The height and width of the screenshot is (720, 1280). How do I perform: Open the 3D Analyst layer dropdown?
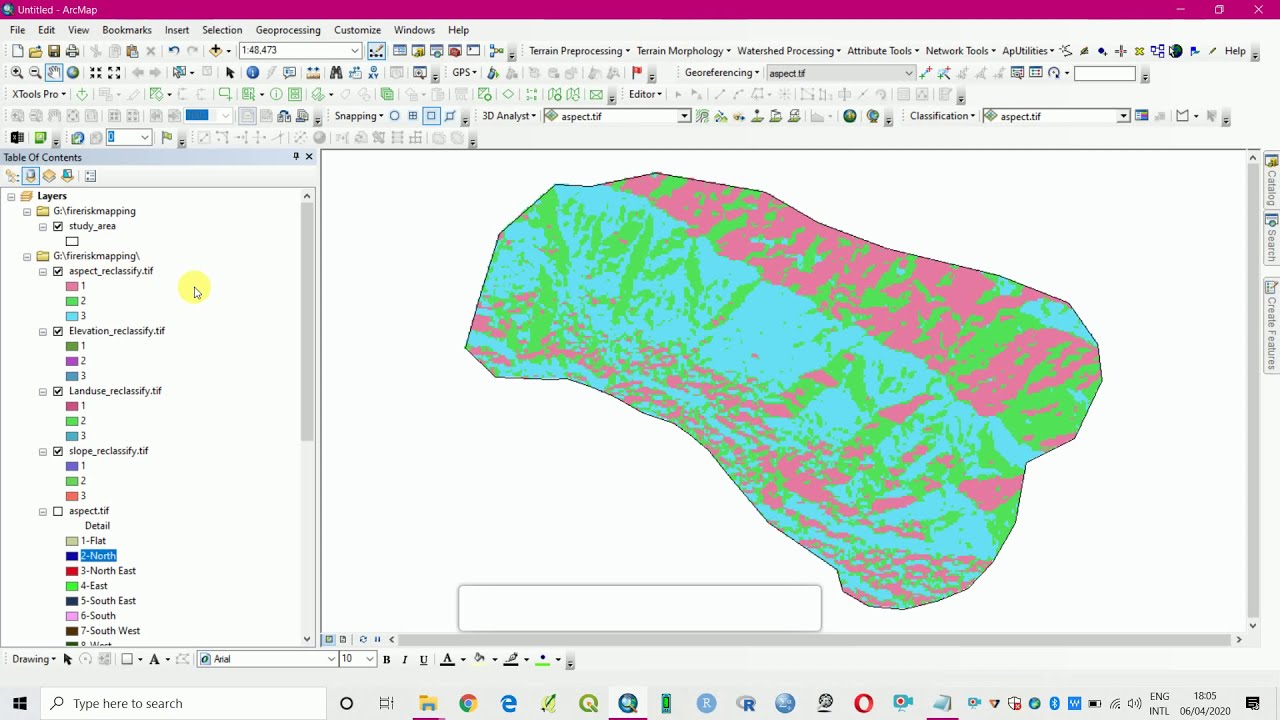point(684,116)
